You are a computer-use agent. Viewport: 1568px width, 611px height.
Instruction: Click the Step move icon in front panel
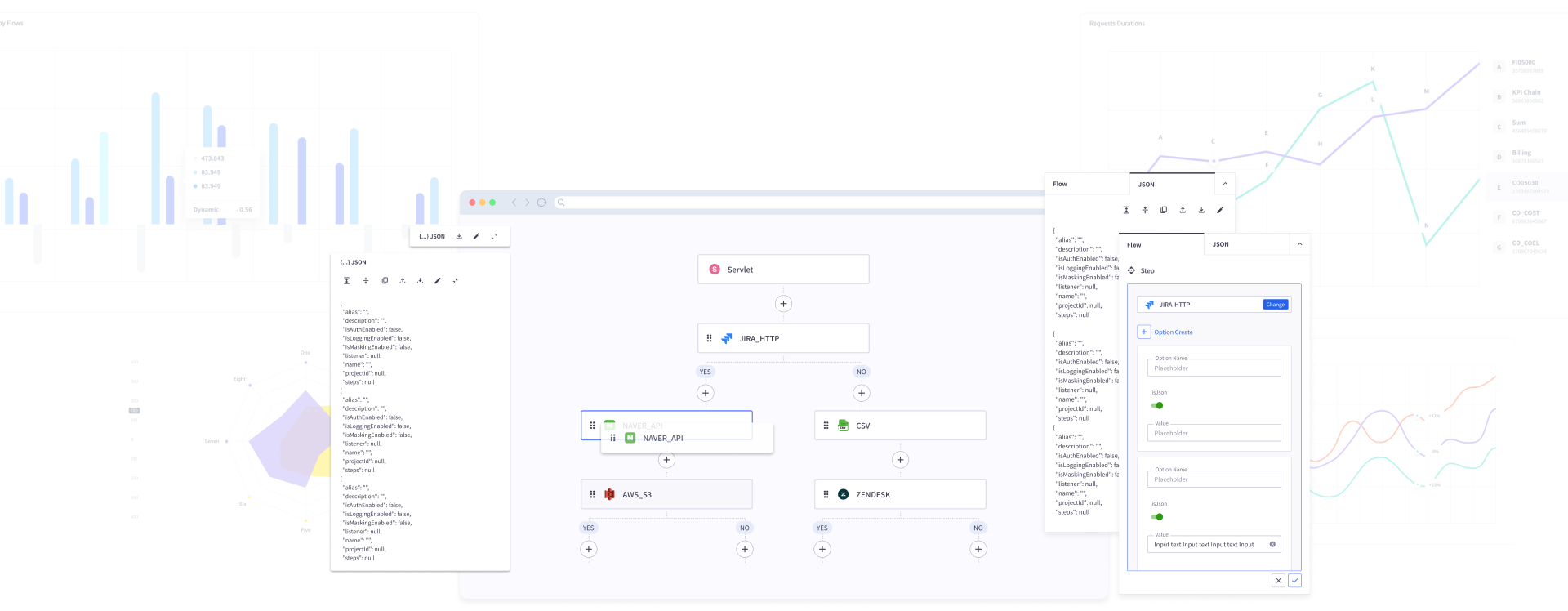click(x=1131, y=270)
